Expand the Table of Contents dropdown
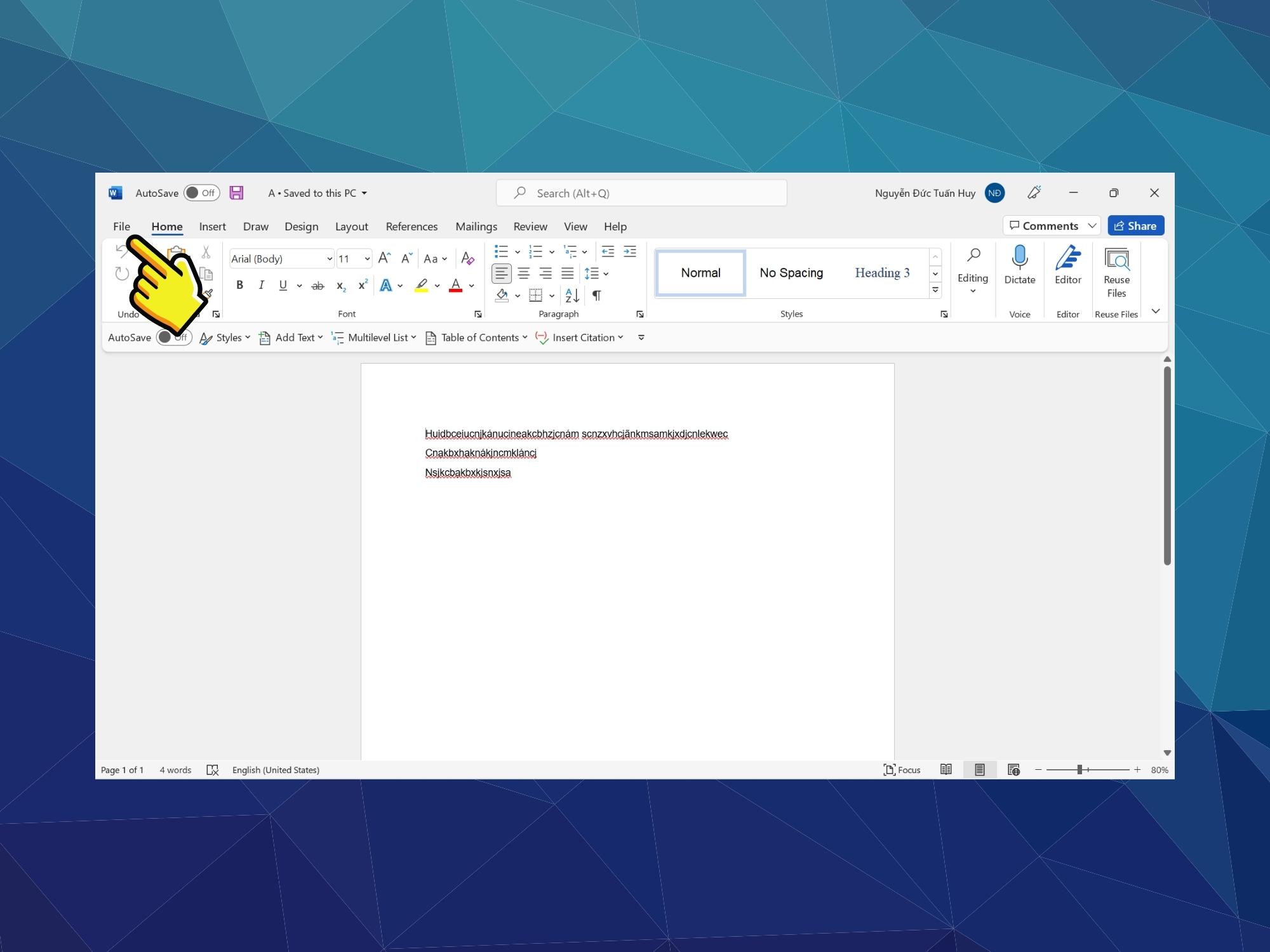This screenshot has height=952, width=1270. point(524,337)
